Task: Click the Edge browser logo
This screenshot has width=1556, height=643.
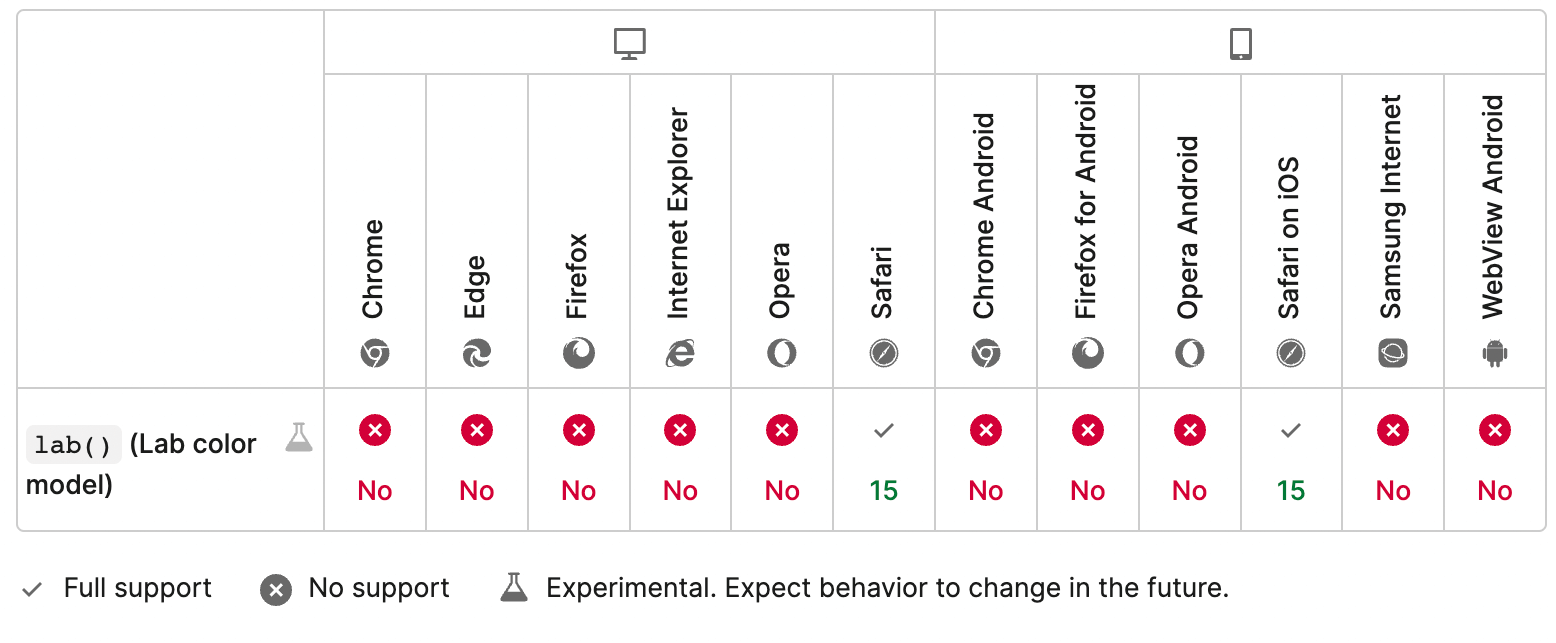Action: click(x=477, y=353)
